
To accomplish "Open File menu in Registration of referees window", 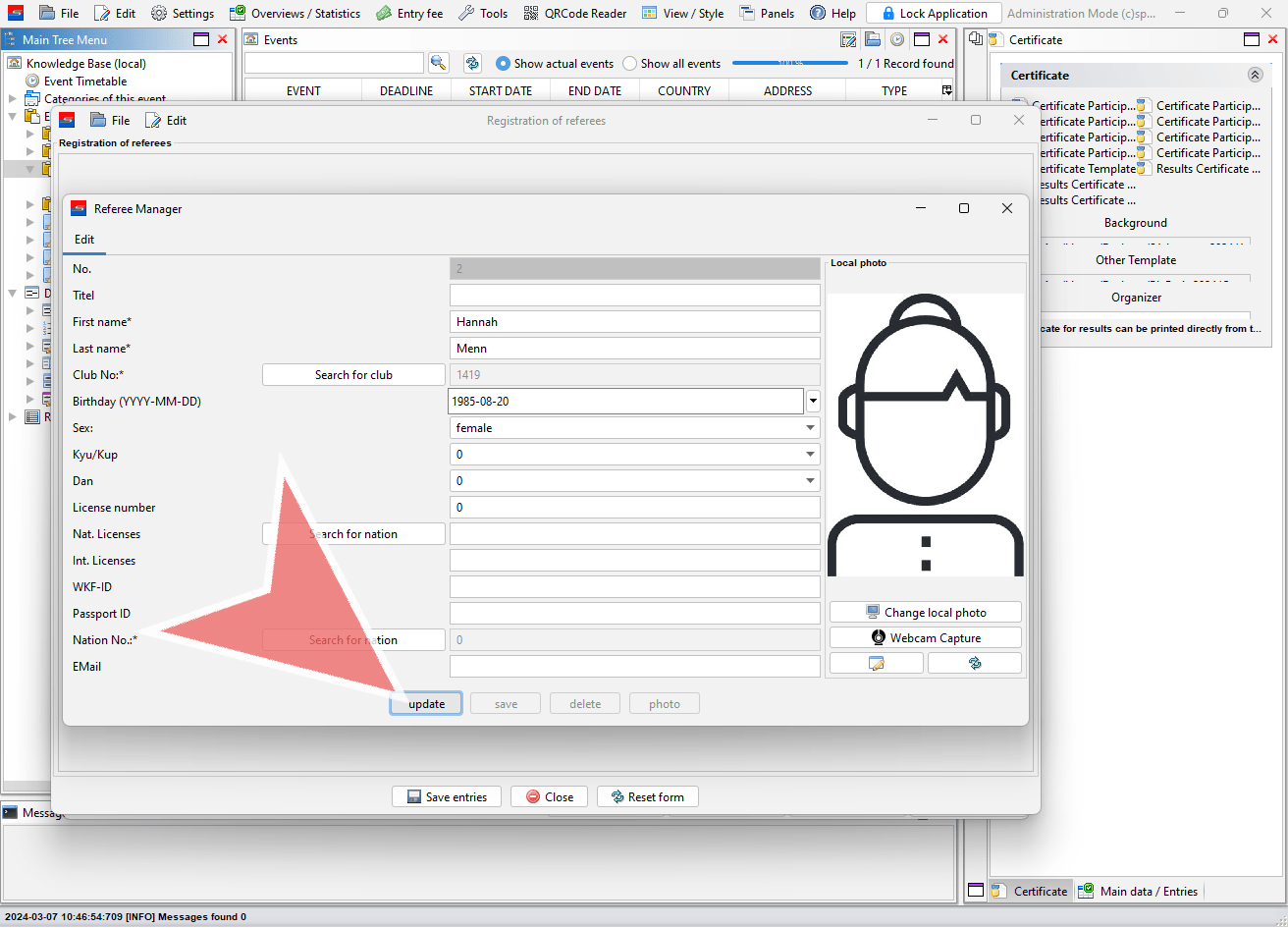I will tap(110, 120).
